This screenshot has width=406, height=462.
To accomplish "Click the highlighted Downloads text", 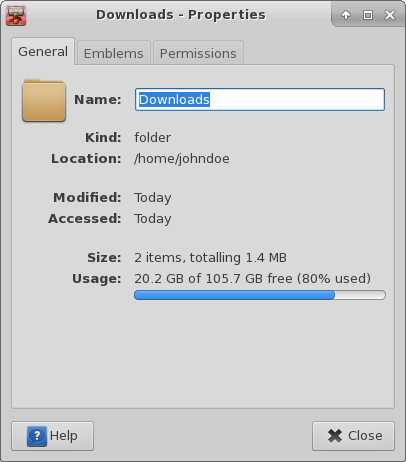I will tap(174, 100).
